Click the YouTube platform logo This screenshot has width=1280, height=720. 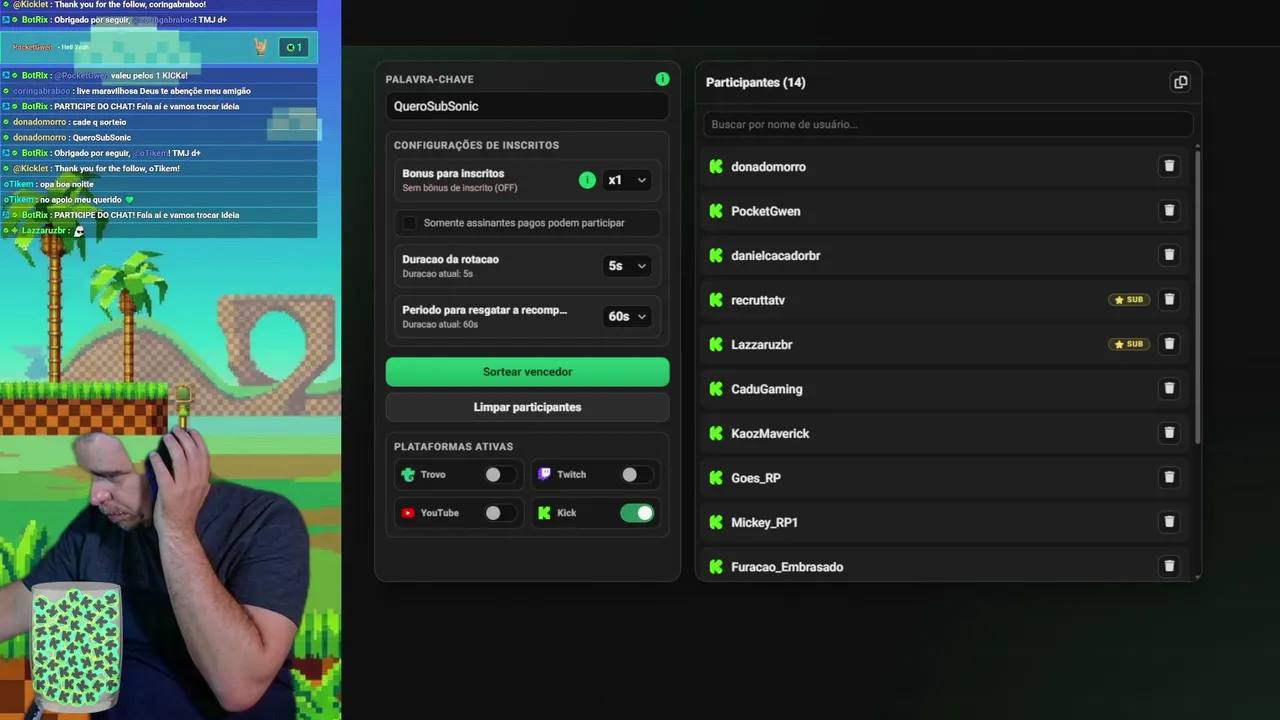408,513
